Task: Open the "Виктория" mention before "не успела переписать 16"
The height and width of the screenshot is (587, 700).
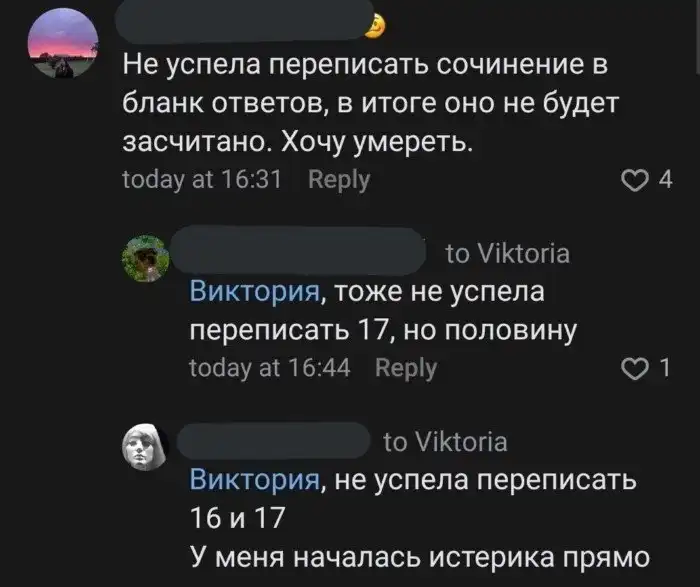Action: pos(255,480)
